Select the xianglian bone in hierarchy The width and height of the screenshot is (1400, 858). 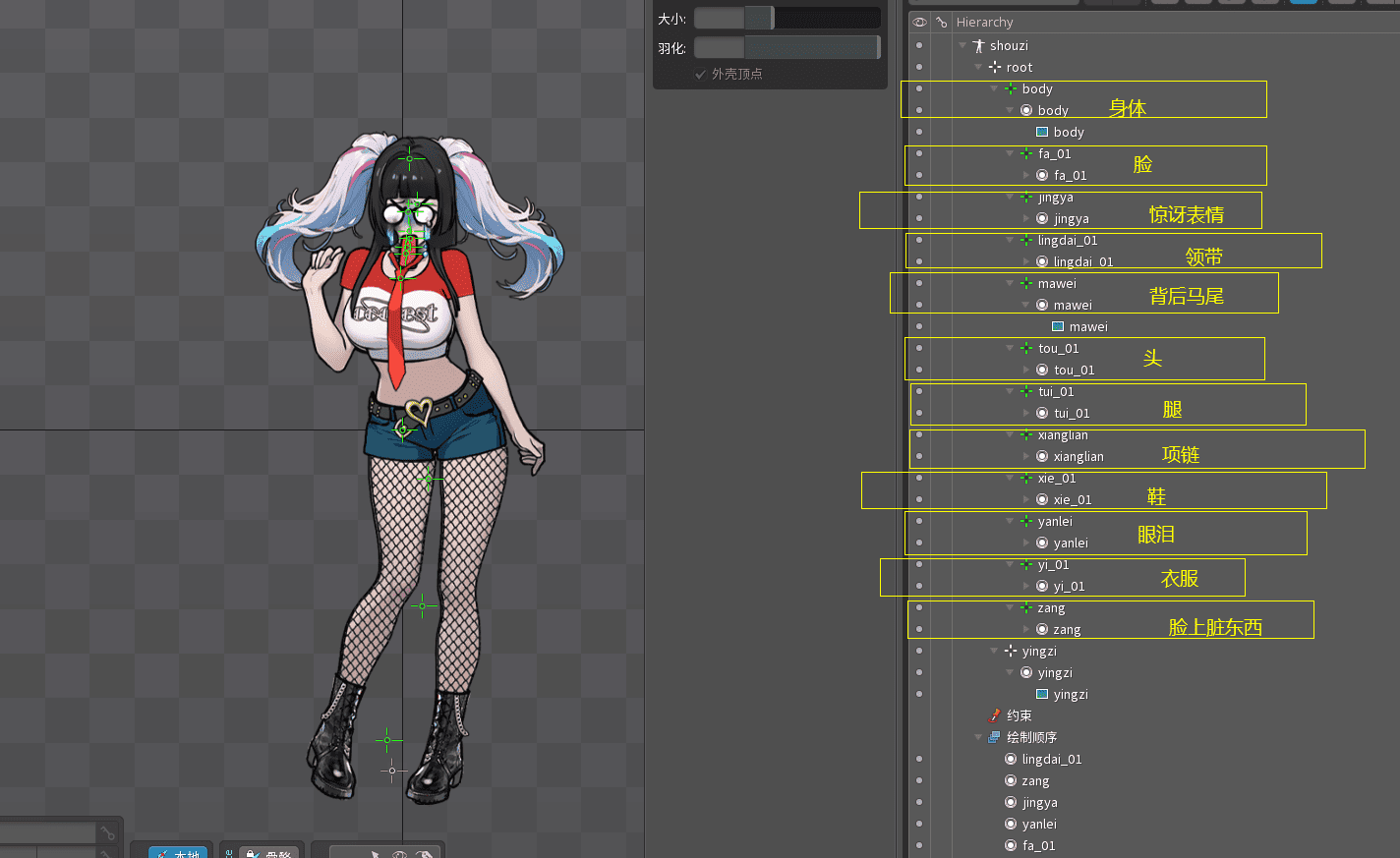click(1062, 435)
